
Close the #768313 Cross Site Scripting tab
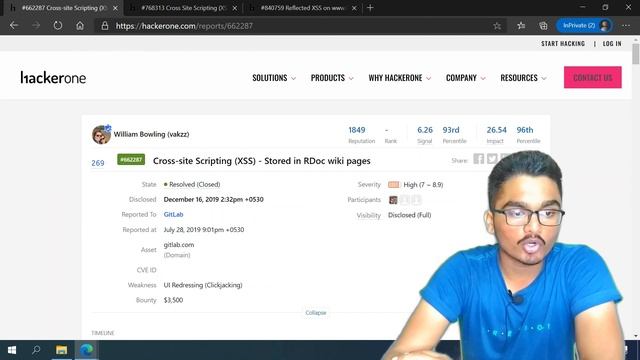point(235,8)
